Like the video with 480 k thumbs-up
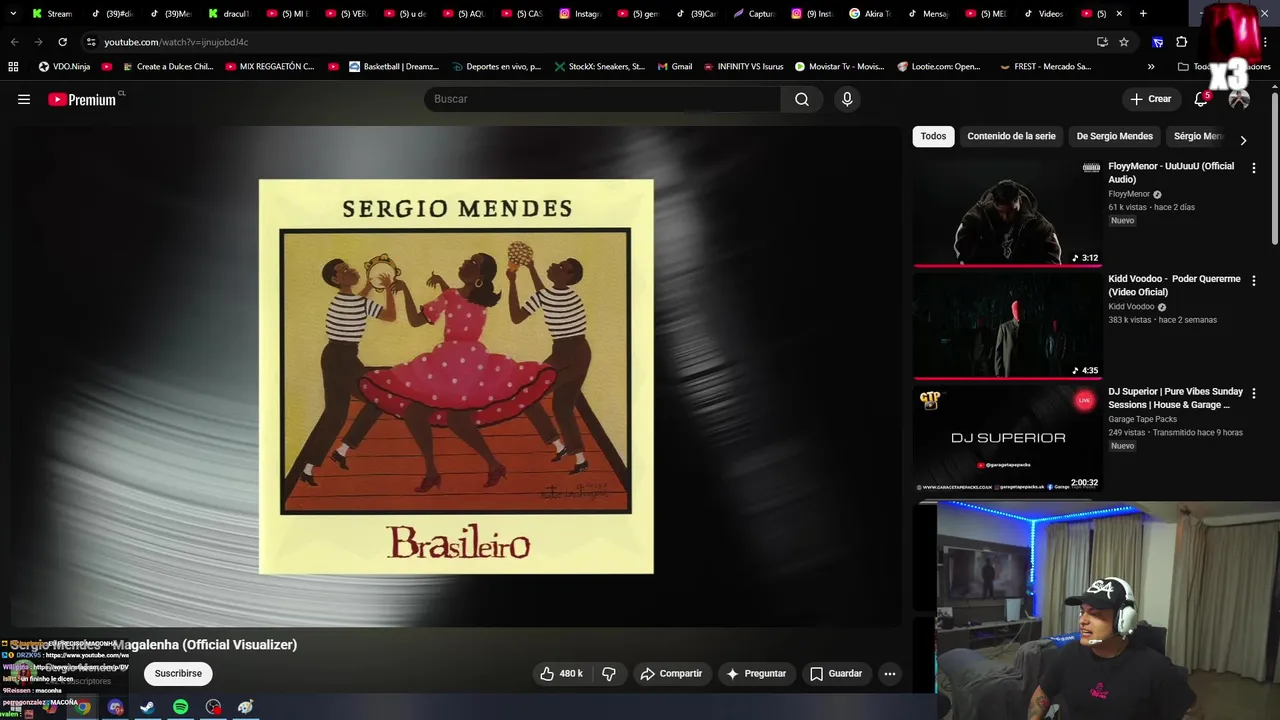 [x=561, y=674]
